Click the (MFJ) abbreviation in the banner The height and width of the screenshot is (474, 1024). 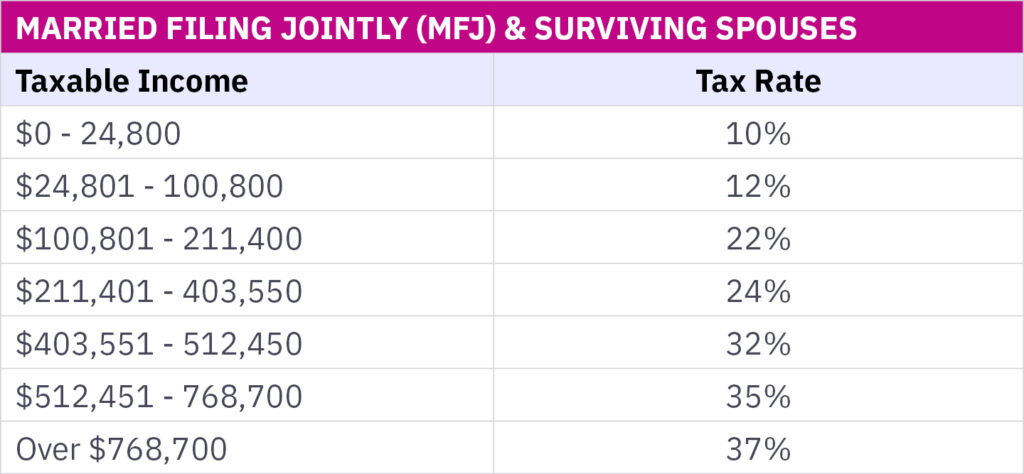[x=448, y=28]
